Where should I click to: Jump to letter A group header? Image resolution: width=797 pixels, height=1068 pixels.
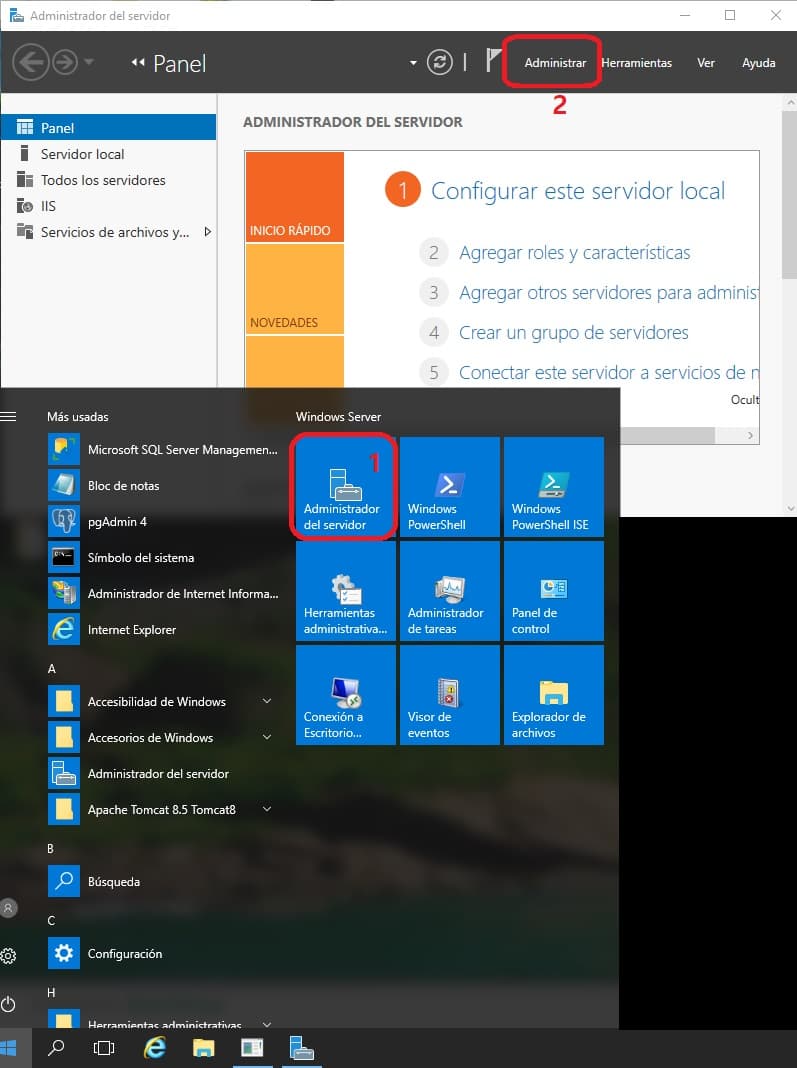click(51, 669)
